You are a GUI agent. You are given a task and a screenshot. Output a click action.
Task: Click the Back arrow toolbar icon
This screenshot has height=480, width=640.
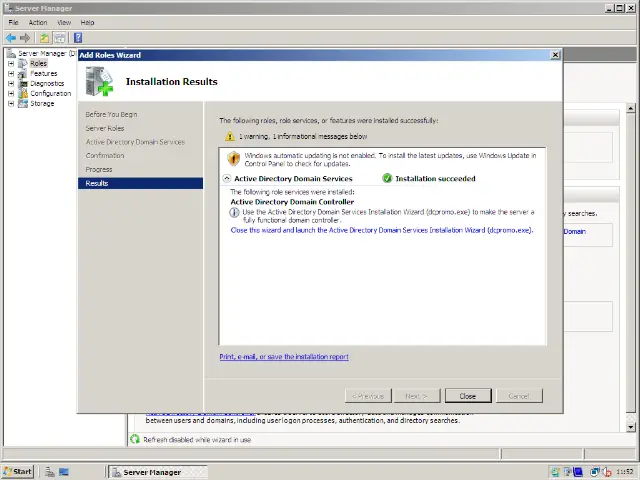pos(11,38)
